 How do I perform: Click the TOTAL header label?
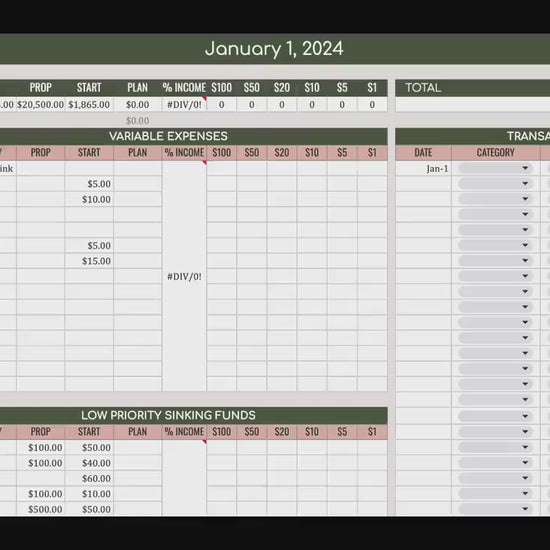423,88
